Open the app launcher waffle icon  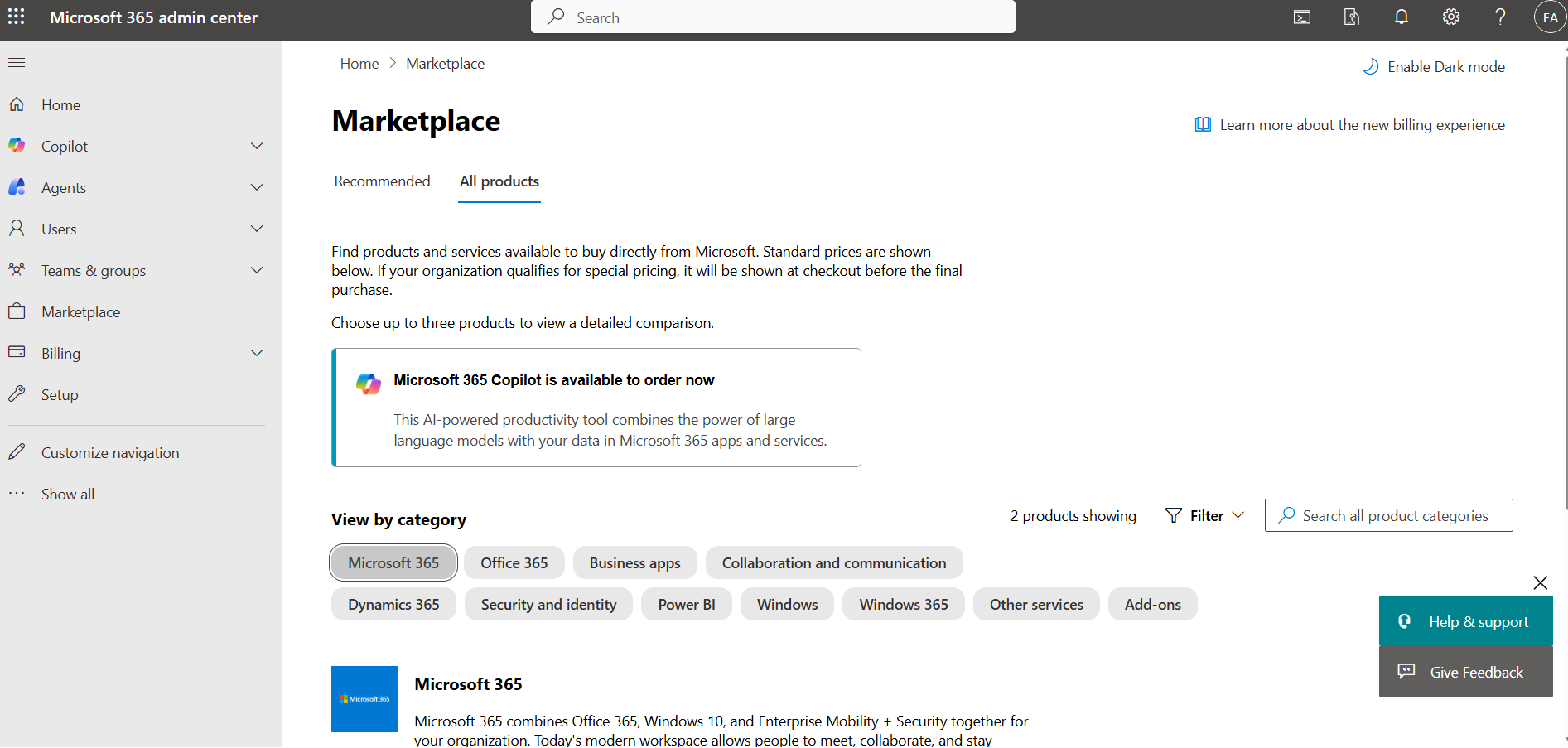click(17, 17)
